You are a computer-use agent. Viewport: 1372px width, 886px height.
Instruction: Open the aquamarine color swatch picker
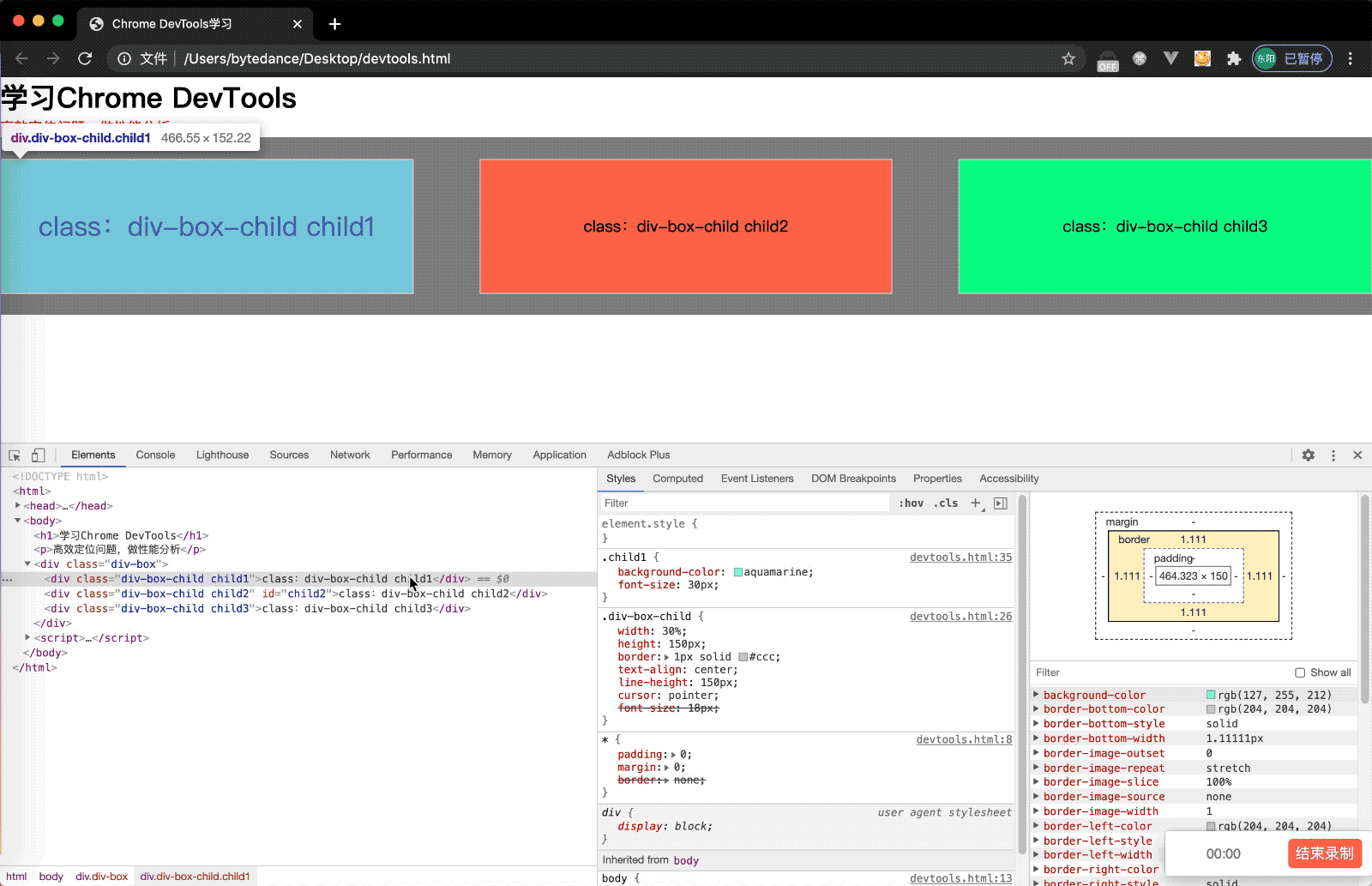pyautogui.click(x=738, y=572)
